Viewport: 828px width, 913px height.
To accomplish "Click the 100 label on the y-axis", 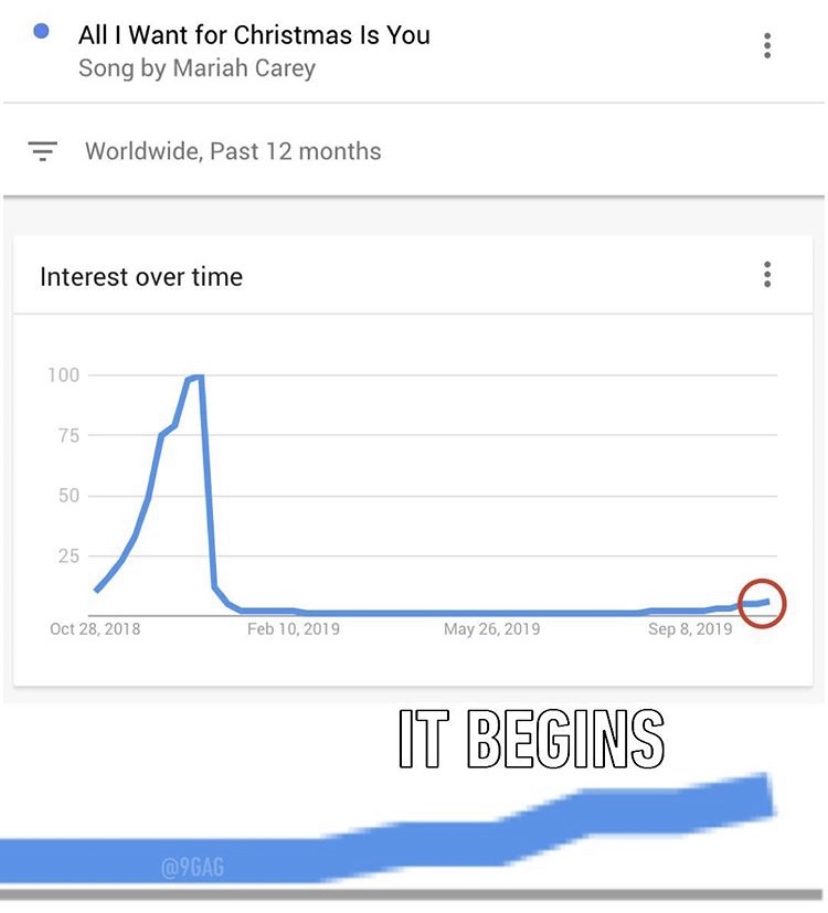I will pos(63,375).
